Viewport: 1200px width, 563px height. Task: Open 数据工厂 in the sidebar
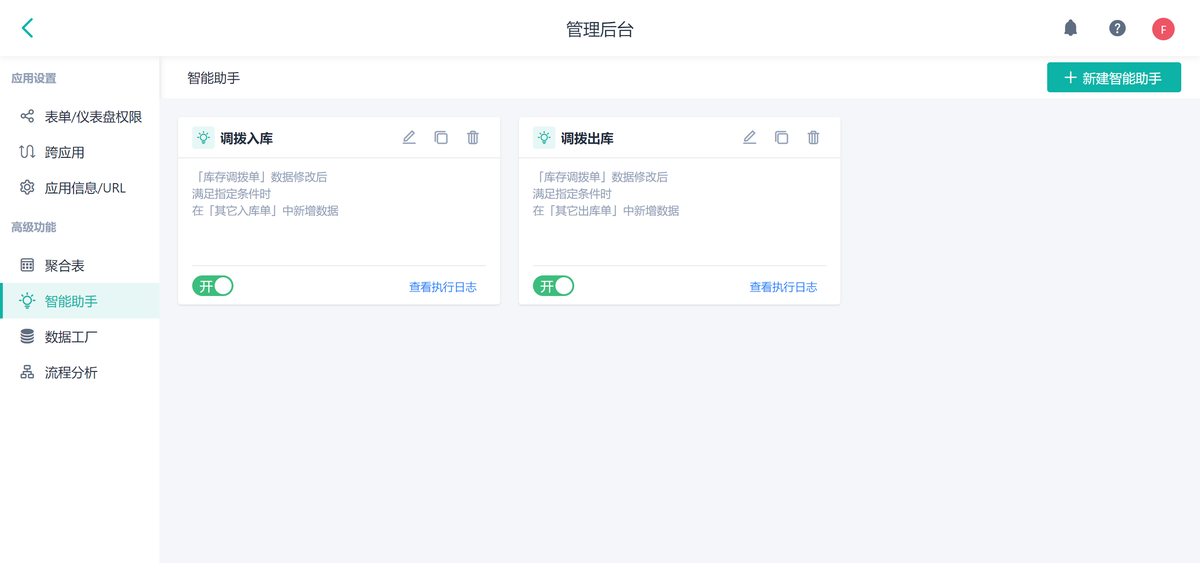click(80, 337)
